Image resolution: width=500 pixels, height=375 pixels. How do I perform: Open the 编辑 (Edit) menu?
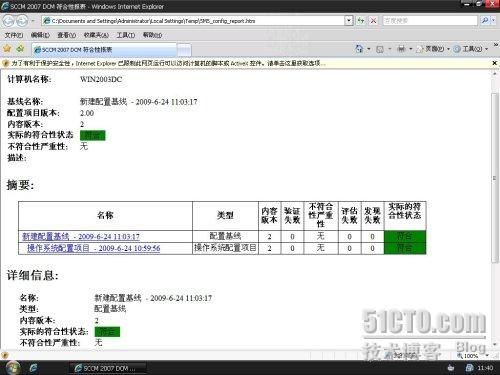tap(40, 35)
